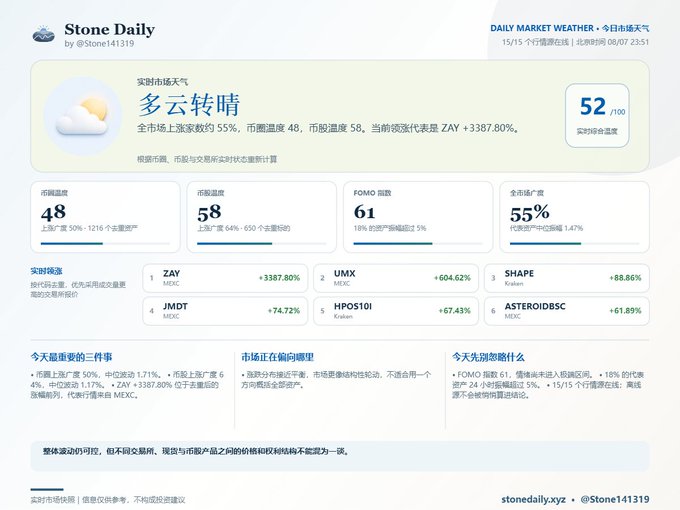Click the progress bar under 币圈温度 48
Screen dimensions: 680x510
click(105, 244)
